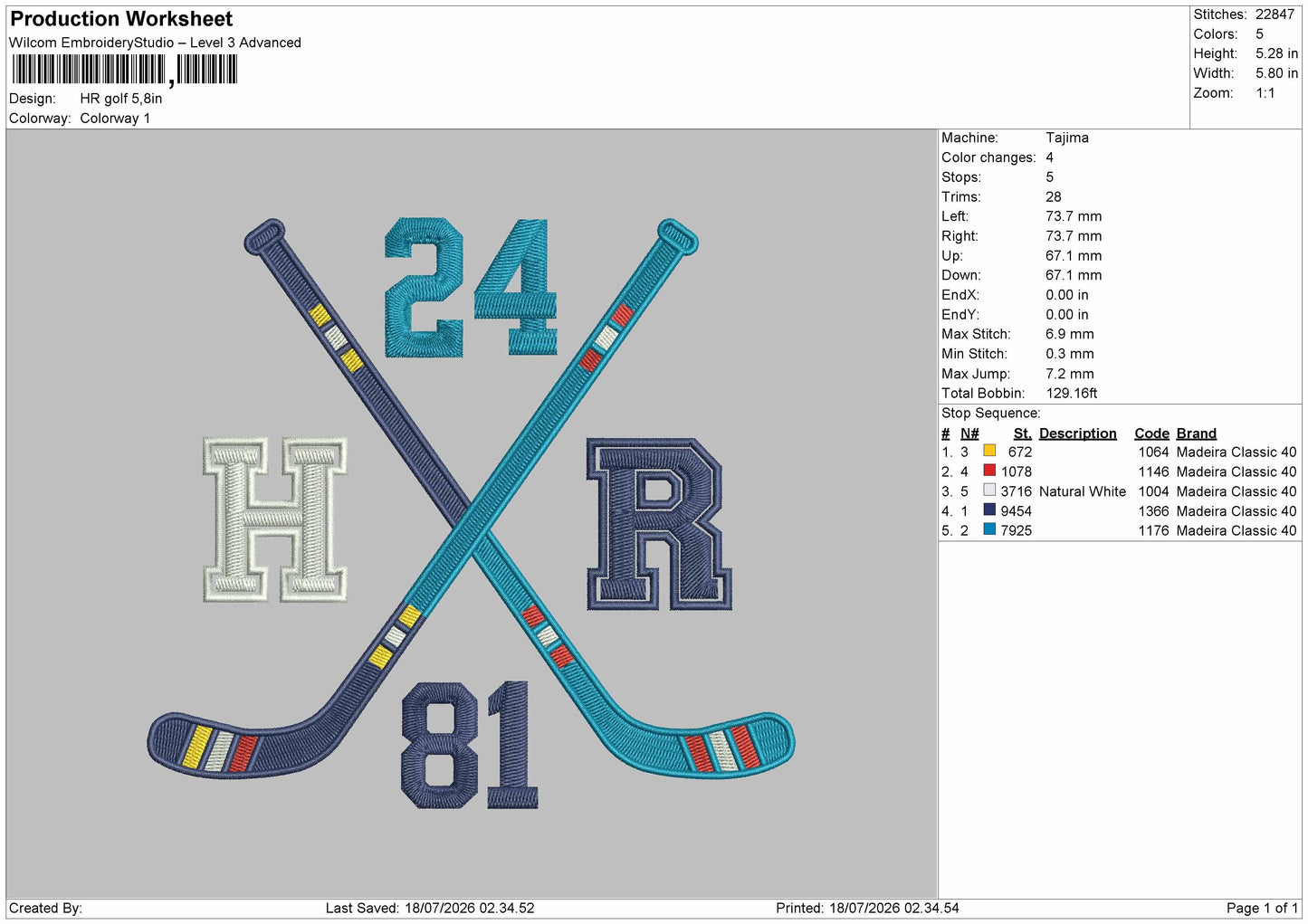Click the barcode below the software name
The image size is (1308, 924).
[x=125, y=70]
